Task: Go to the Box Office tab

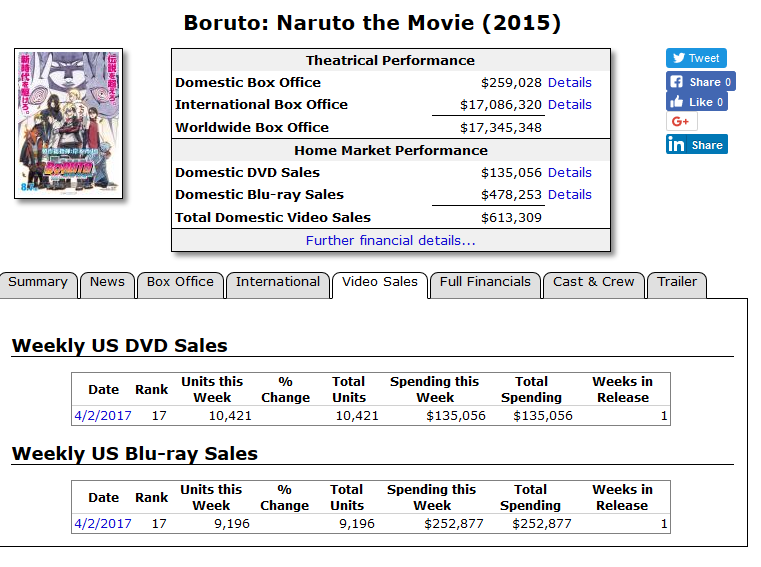Action: coord(180,282)
